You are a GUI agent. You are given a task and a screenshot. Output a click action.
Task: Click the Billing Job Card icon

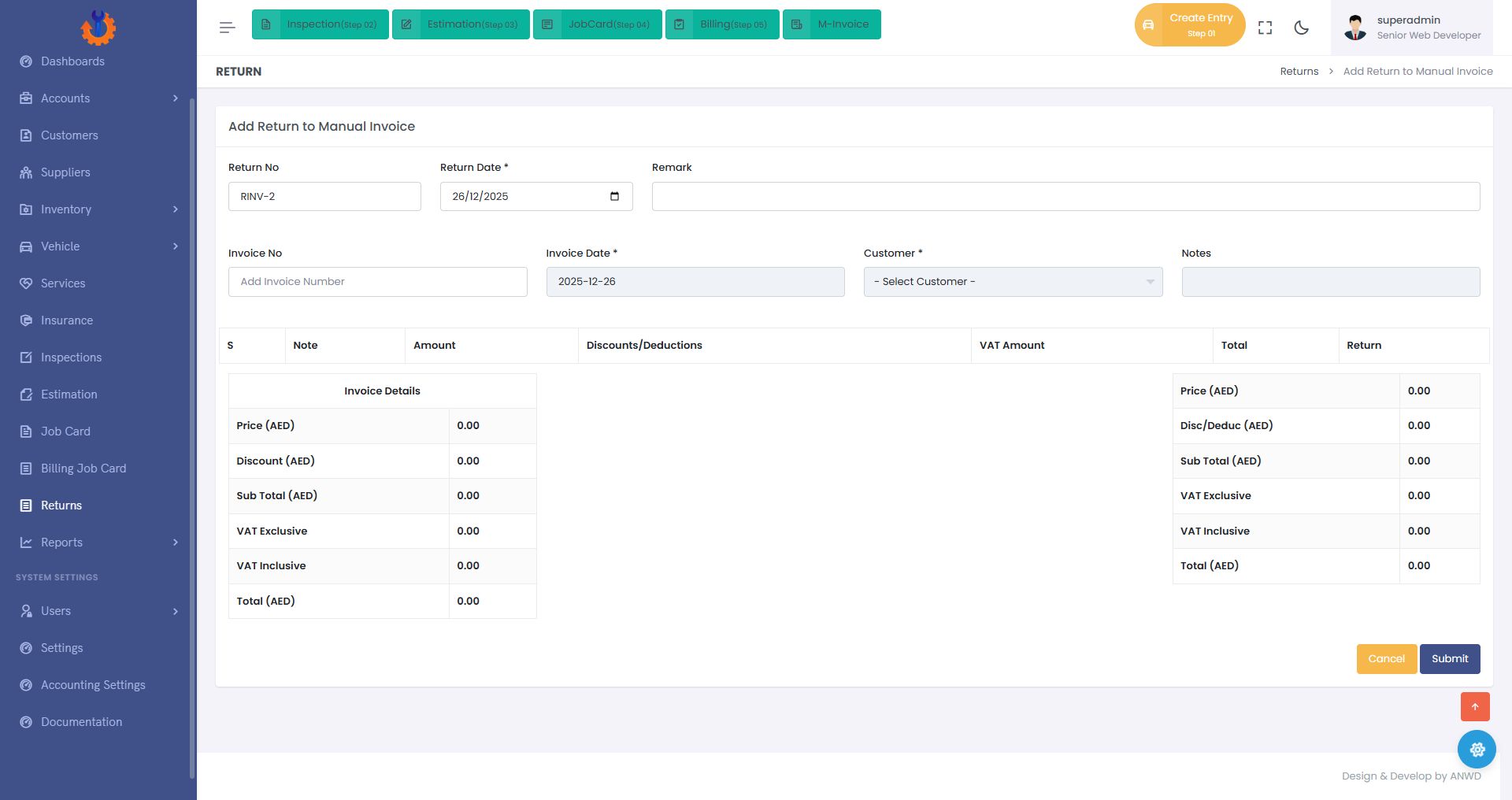pyautogui.click(x=26, y=469)
